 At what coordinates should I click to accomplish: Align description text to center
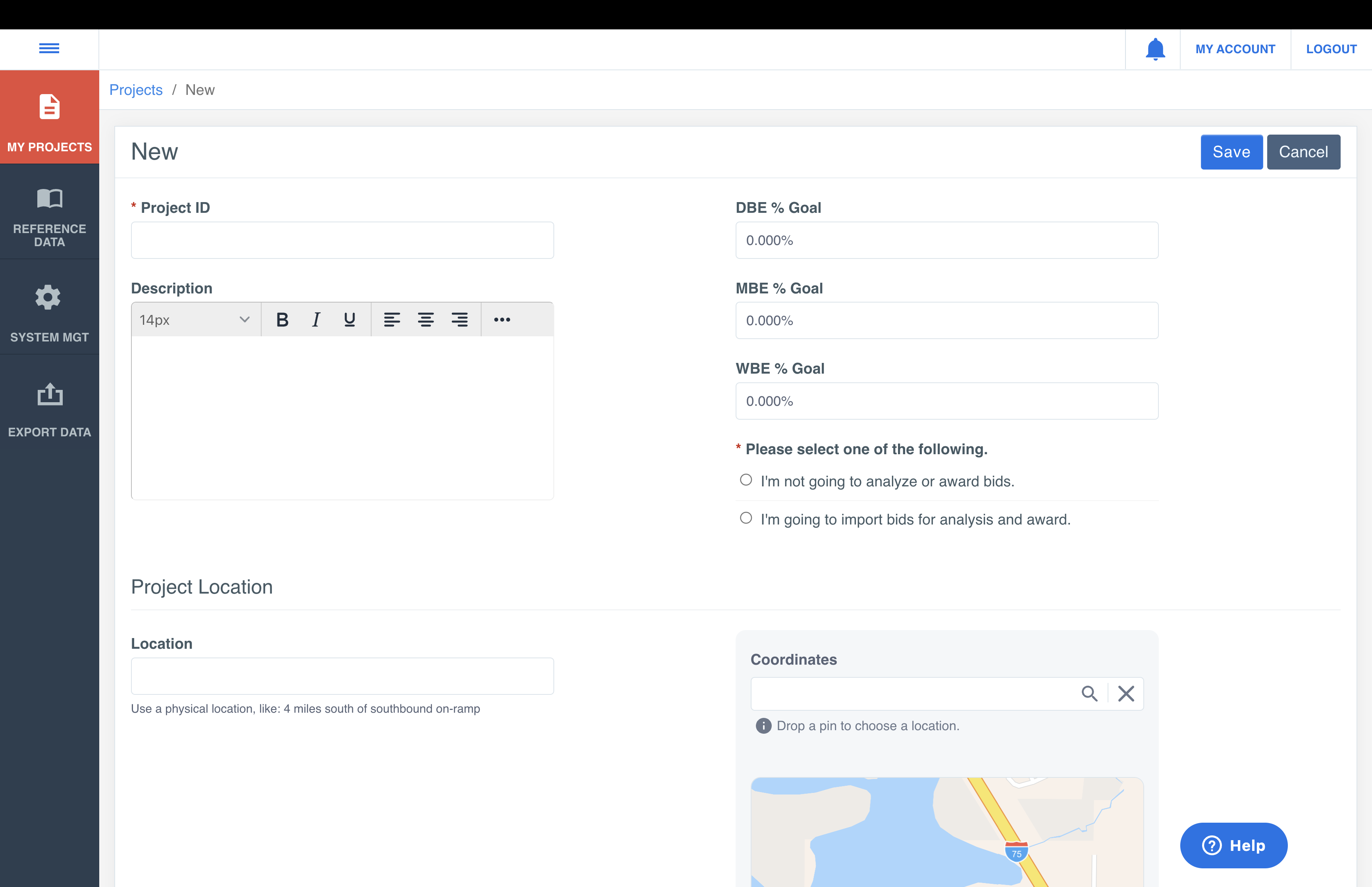click(426, 320)
